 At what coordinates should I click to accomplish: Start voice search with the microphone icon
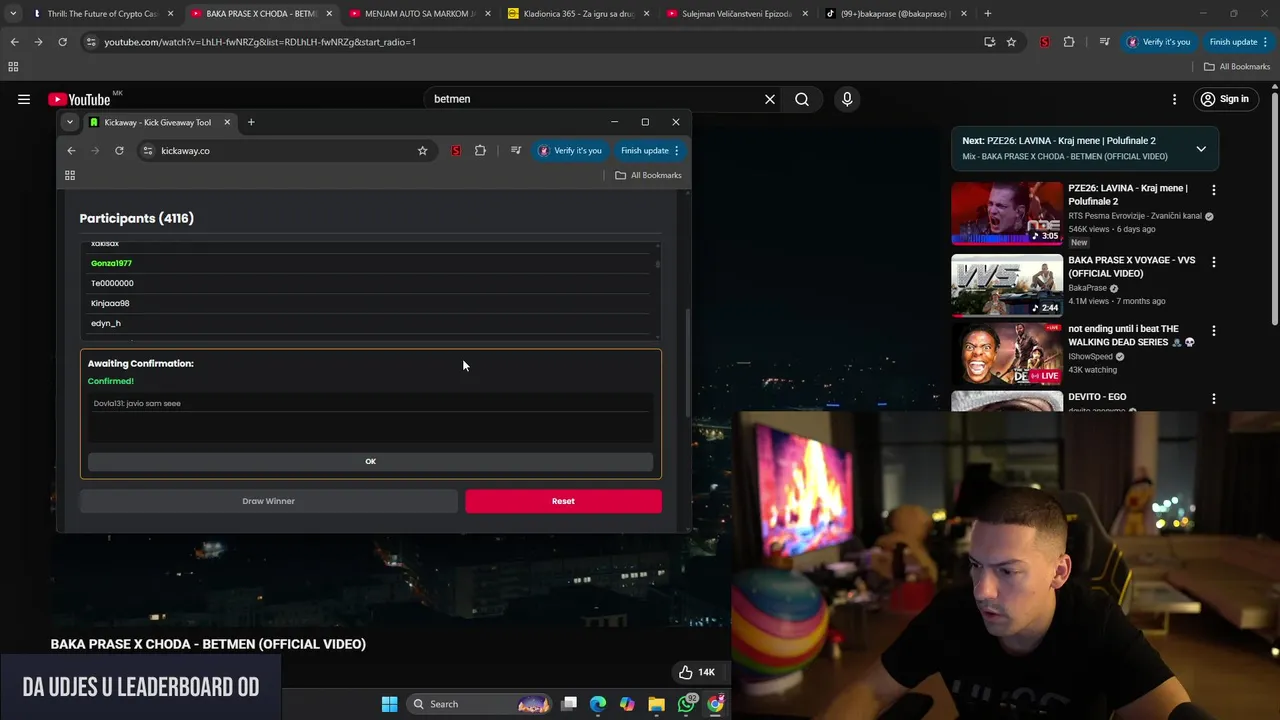847,99
